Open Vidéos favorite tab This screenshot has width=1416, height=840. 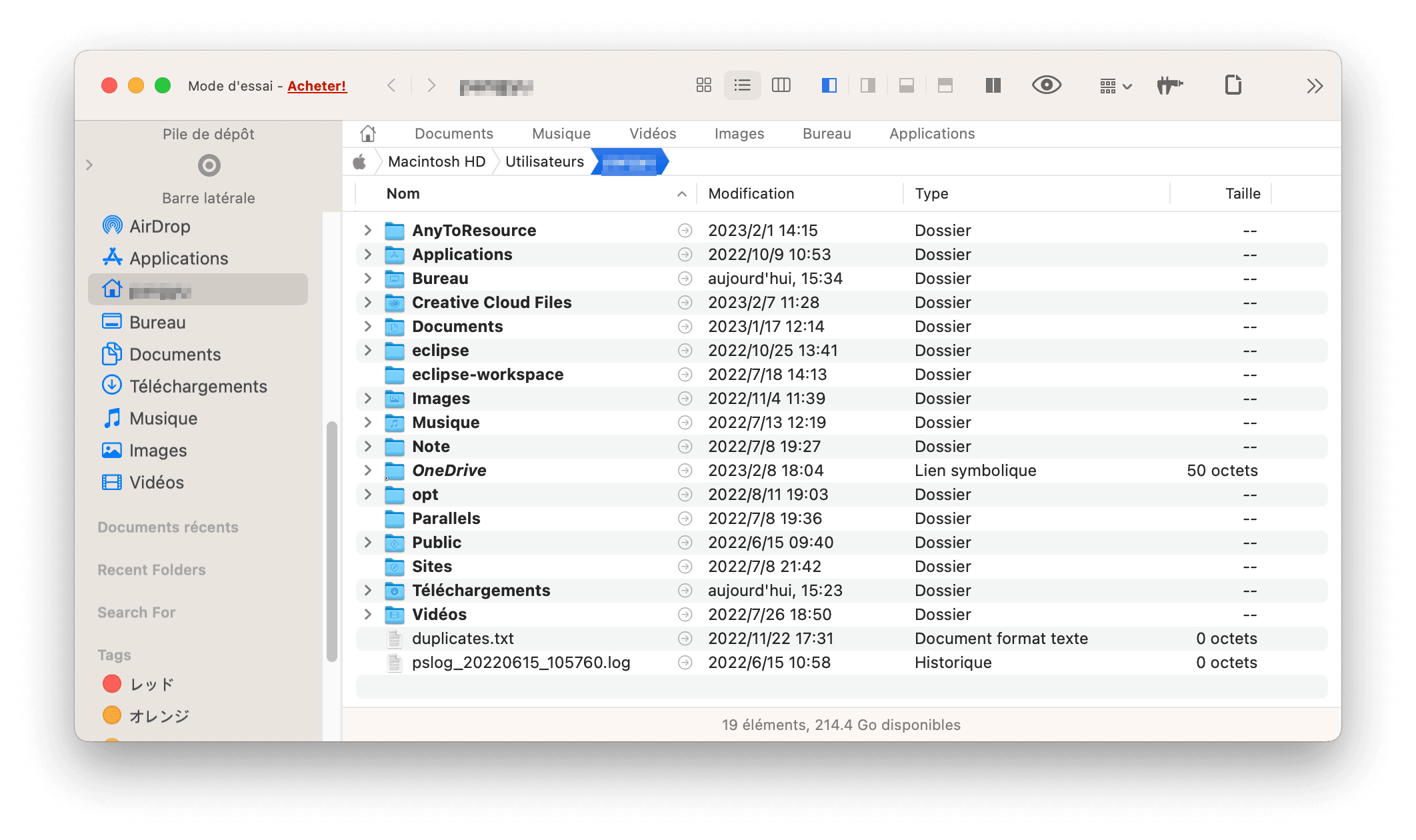[x=653, y=133]
